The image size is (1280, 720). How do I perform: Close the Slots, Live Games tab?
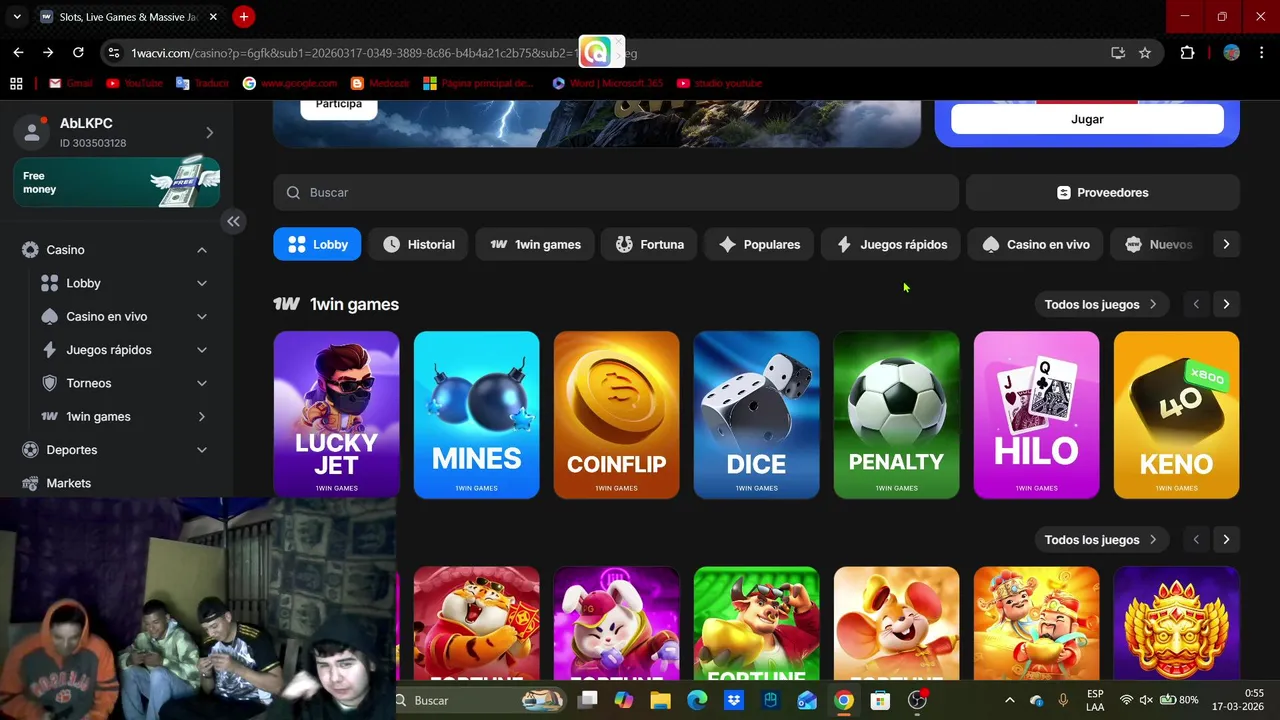pyautogui.click(x=213, y=17)
